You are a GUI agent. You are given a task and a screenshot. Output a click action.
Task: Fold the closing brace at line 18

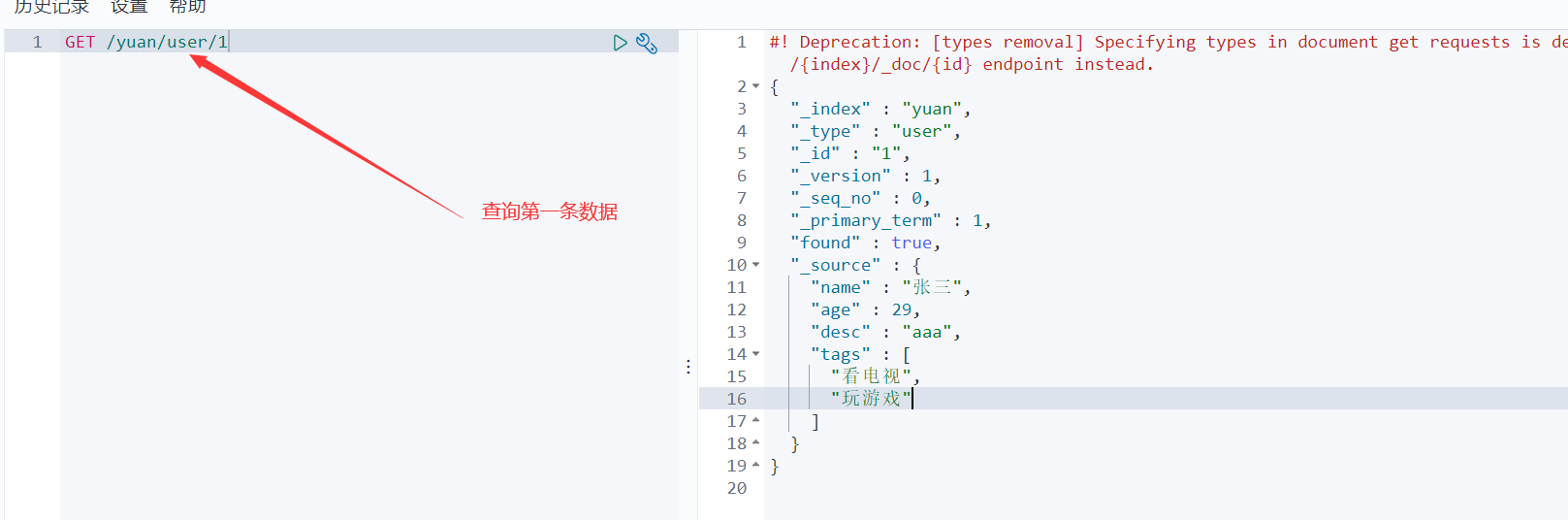click(x=756, y=443)
